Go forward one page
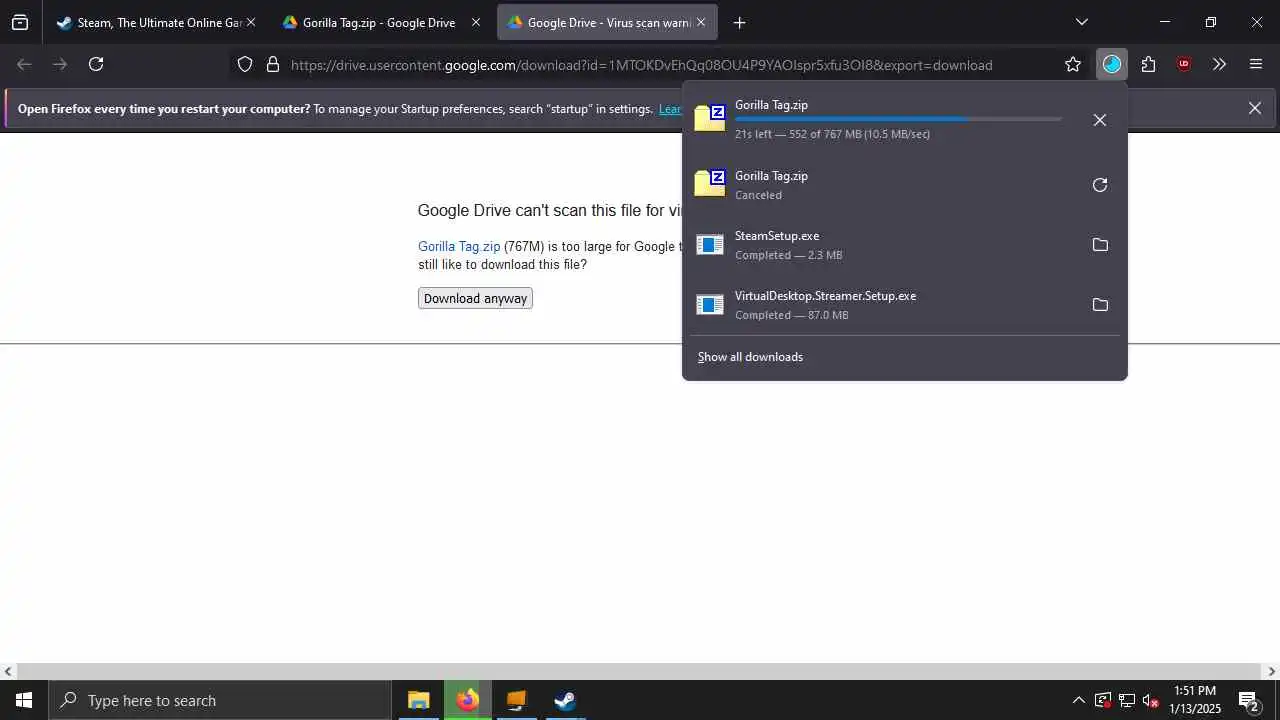The image size is (1280, 720). [x=60, y=64]
